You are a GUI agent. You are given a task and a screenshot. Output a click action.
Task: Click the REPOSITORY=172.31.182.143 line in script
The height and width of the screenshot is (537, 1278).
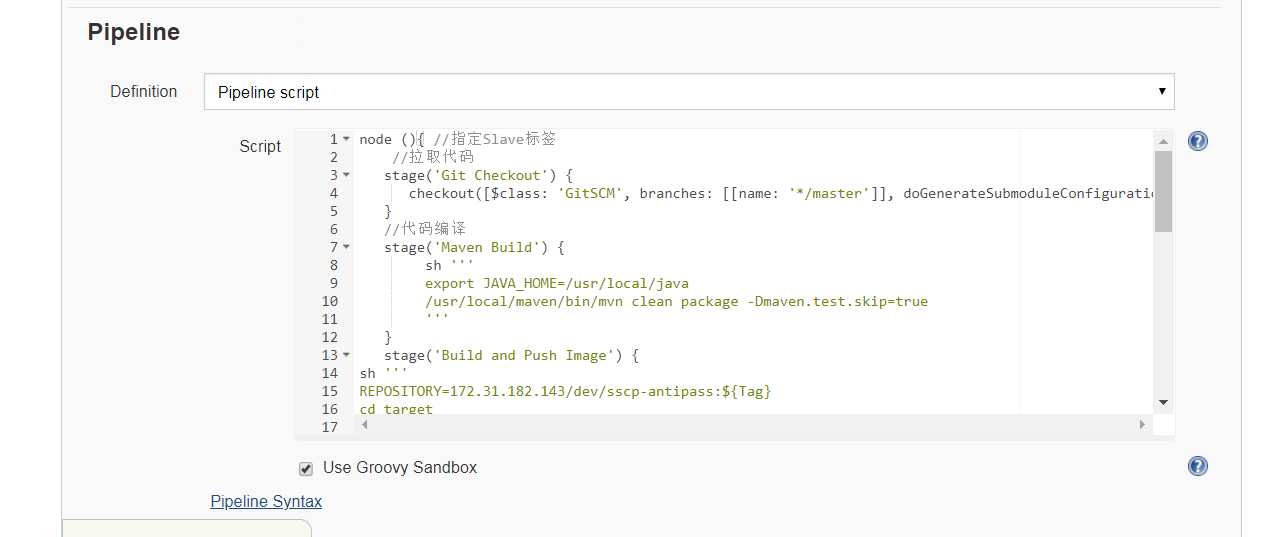click(566, 391)
